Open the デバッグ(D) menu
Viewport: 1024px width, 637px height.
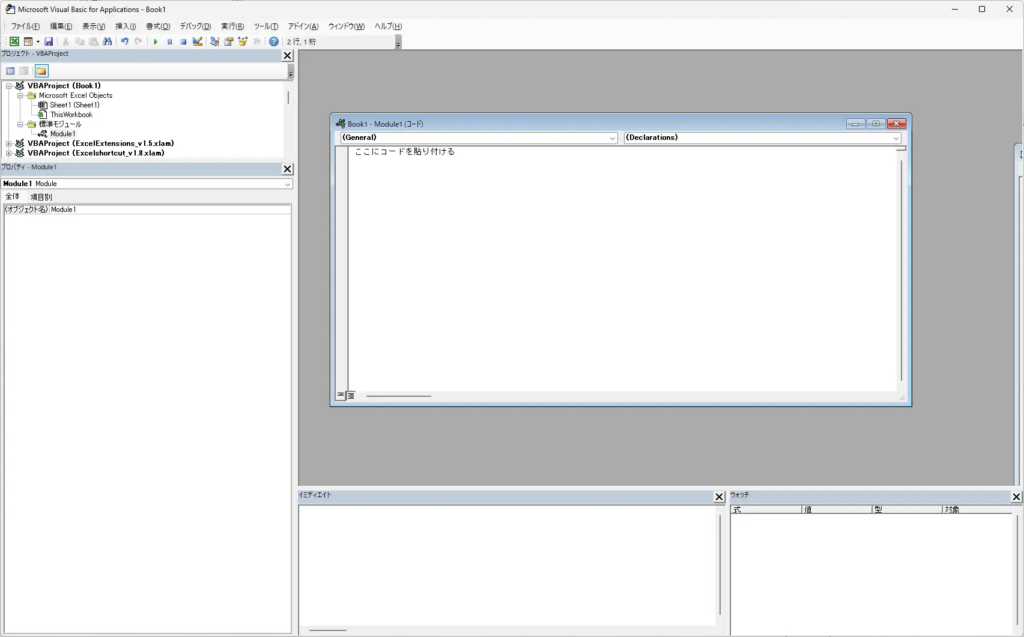point(195,26)
